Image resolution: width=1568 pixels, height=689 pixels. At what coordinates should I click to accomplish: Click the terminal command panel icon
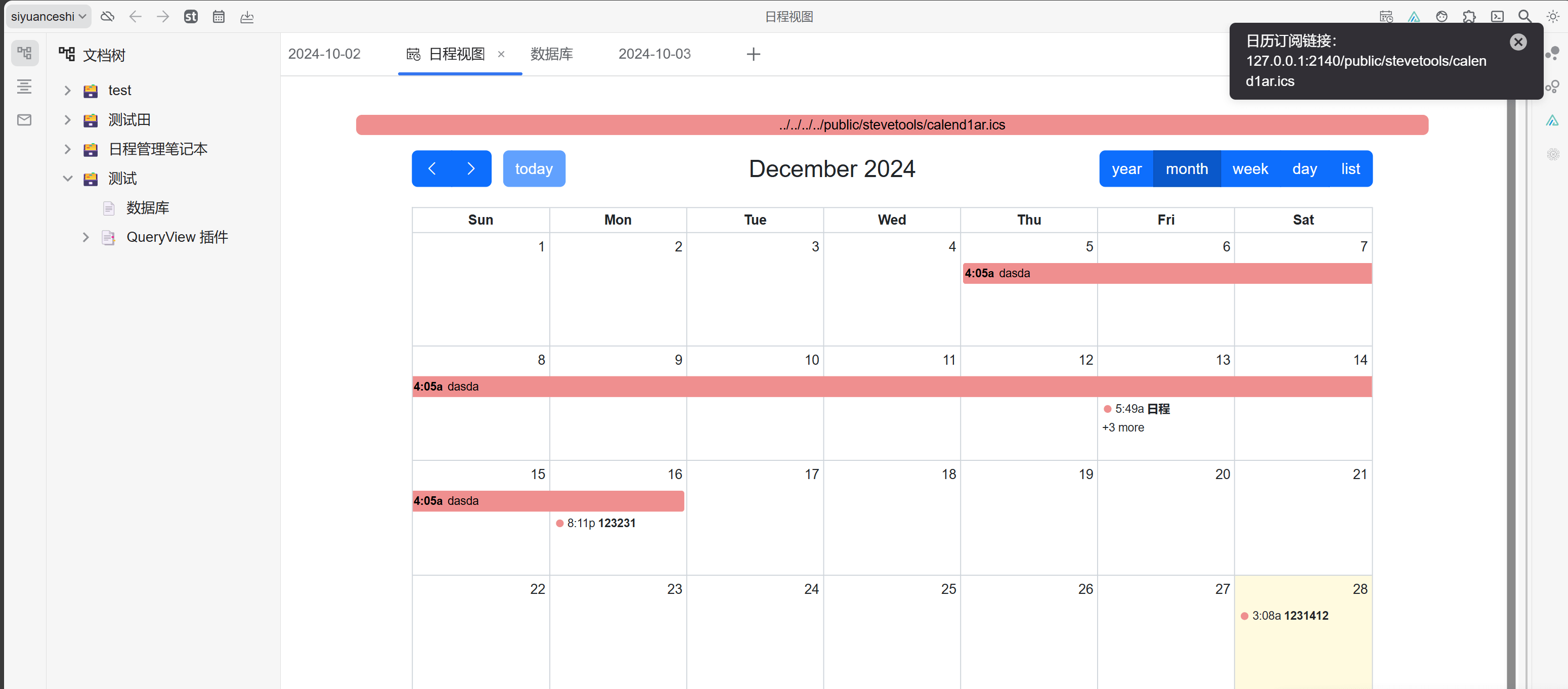pyautogui.click(x=1497, y=16)
